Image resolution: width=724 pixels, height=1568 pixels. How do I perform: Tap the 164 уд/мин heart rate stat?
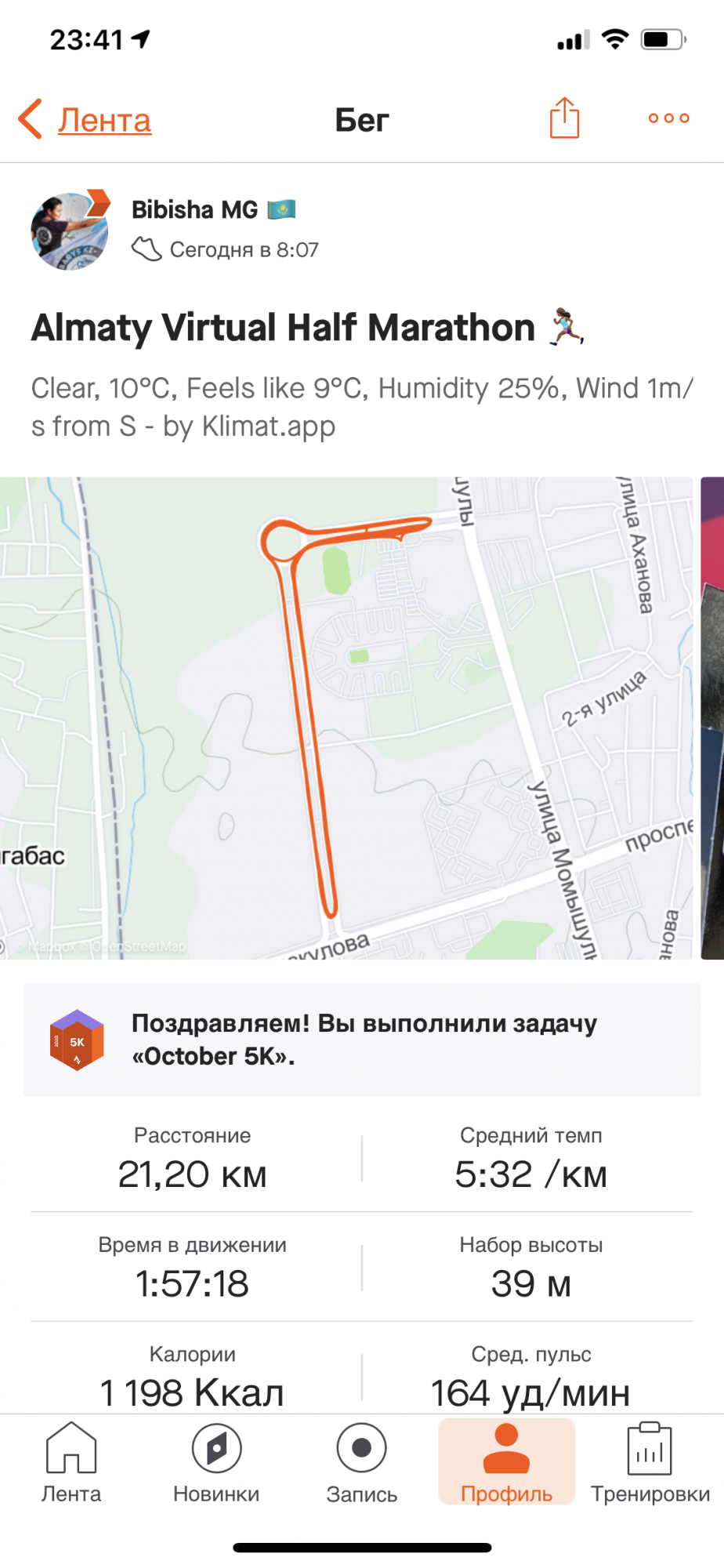531,1392
